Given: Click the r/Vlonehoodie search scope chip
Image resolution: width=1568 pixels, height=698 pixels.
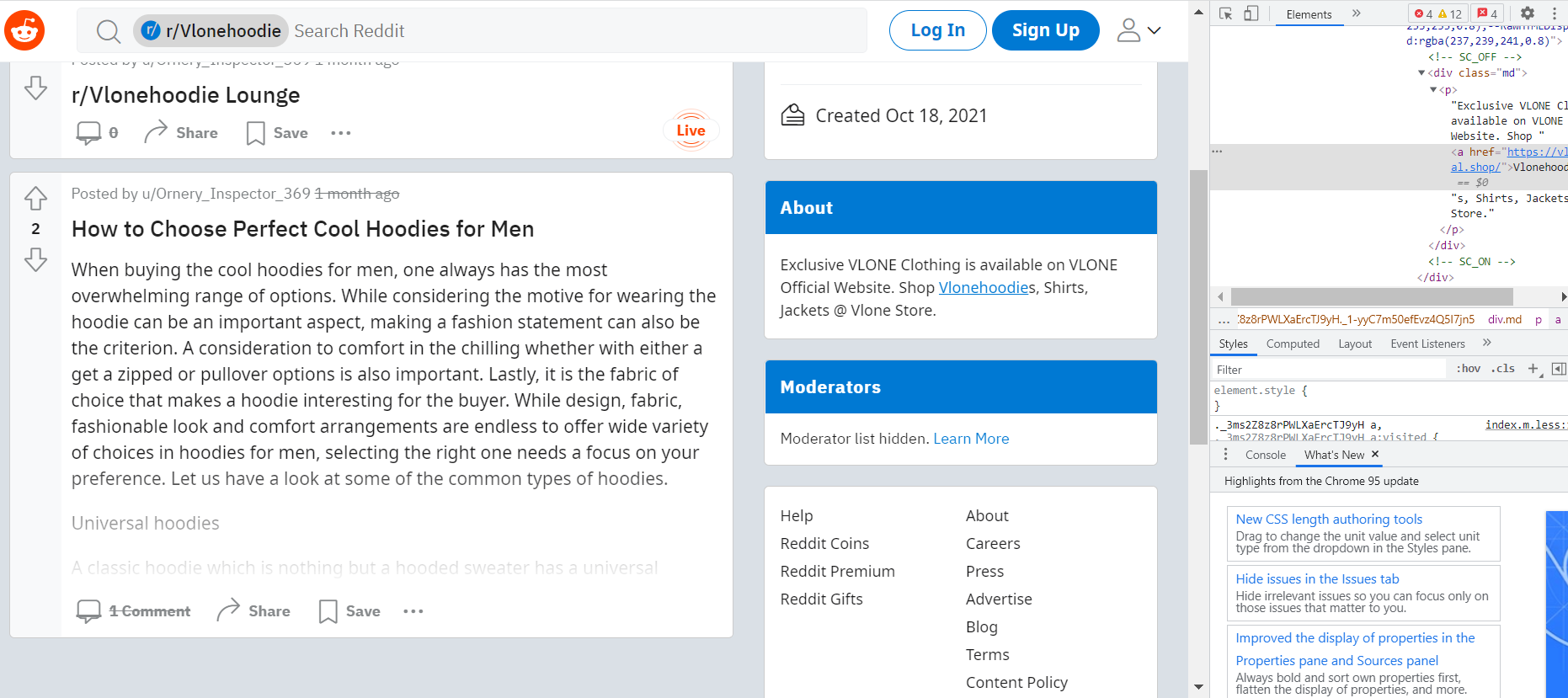Looking at the screenshot, I should point(211,31).
